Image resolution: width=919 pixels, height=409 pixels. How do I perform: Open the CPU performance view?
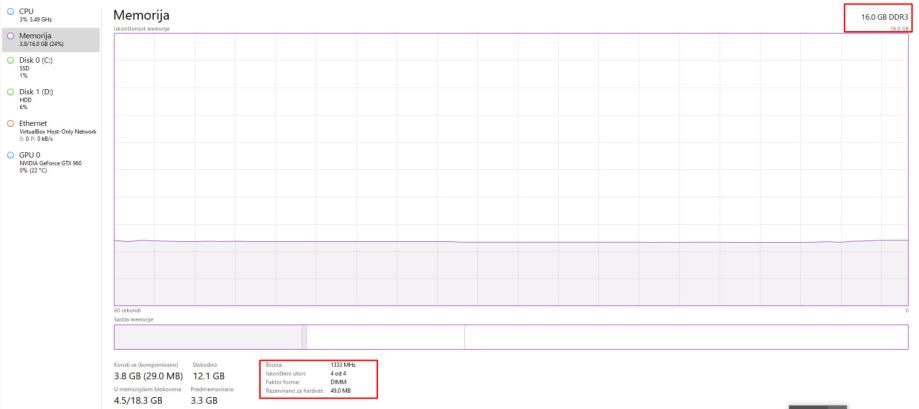tap(50, 15)
